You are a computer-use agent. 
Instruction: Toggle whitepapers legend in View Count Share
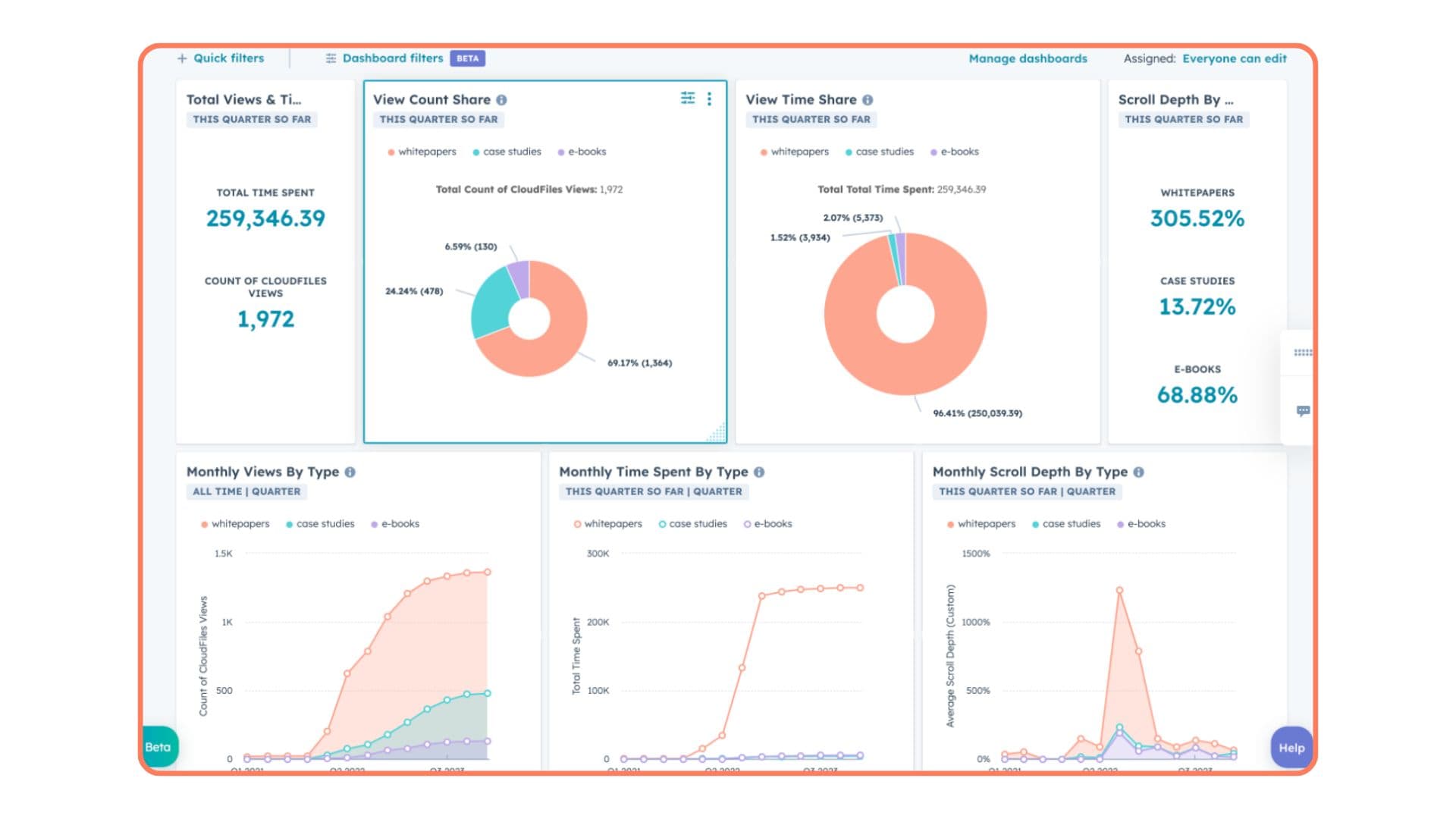[422, 152]
